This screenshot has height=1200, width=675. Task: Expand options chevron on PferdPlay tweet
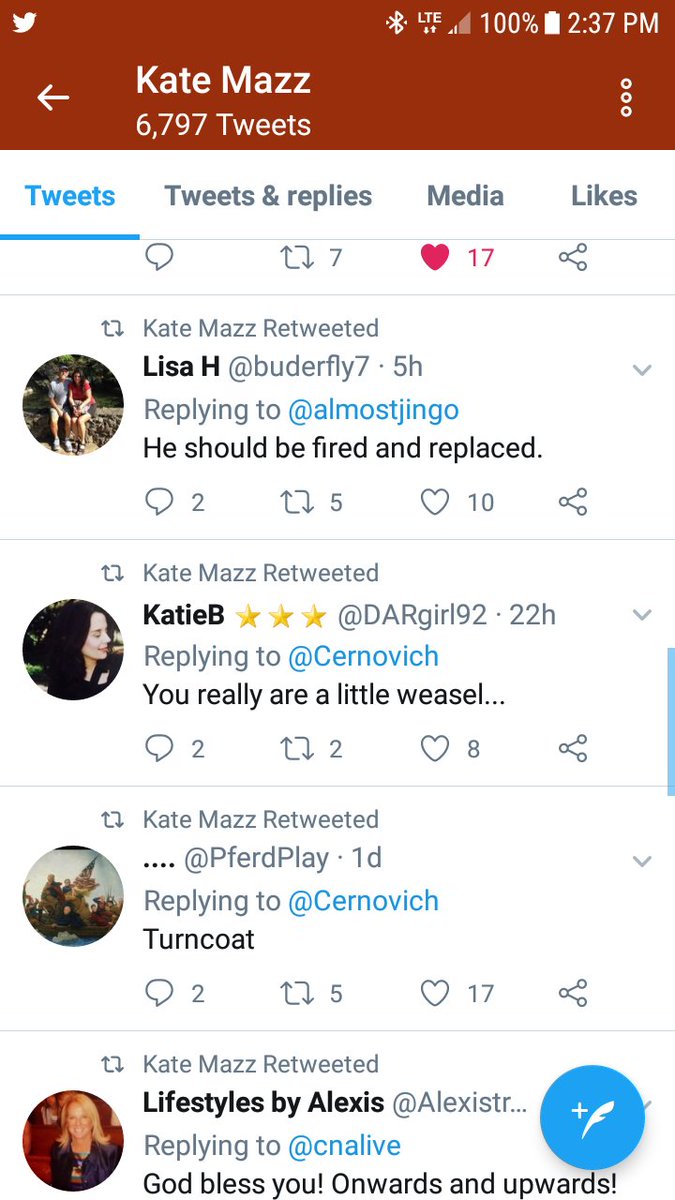click(x=642, y=861)
